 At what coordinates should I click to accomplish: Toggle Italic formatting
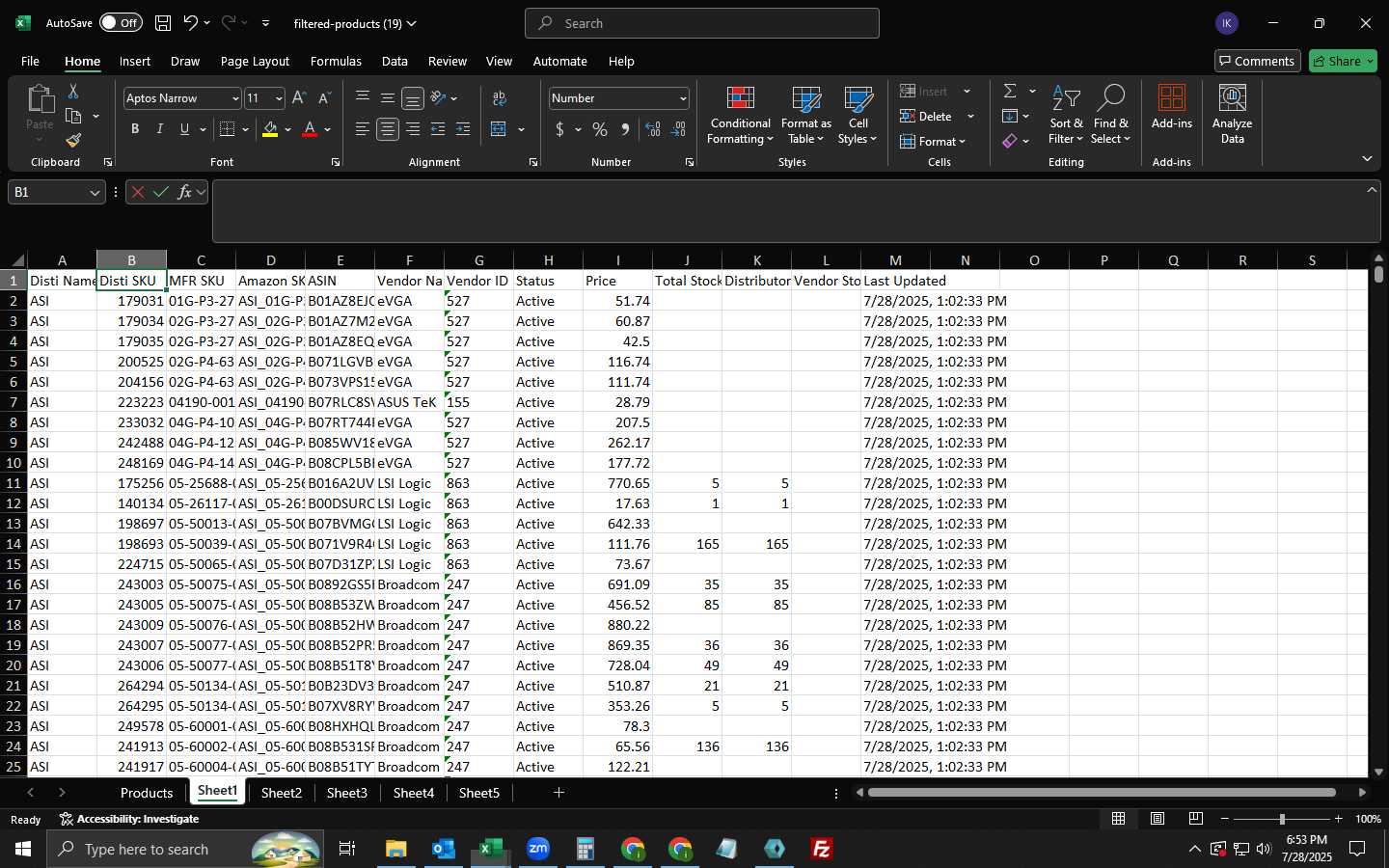[160, 129]
